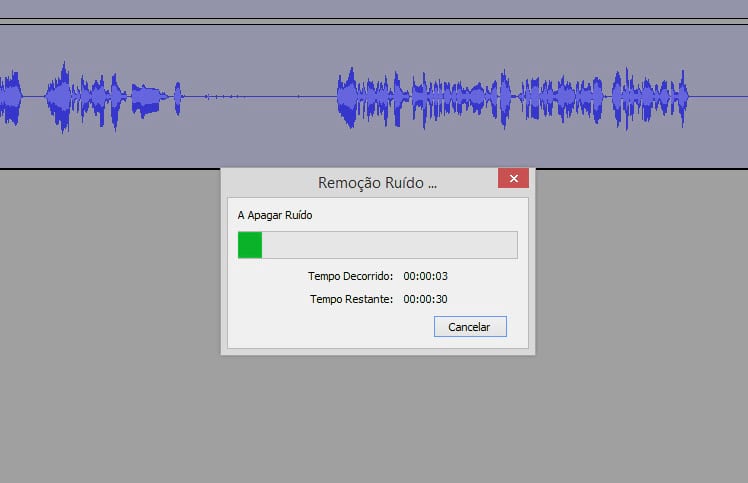The width and height of the screenshot is (748, 483).
Task: Click the green noise removal progress bar
Action: click(377, 245)
